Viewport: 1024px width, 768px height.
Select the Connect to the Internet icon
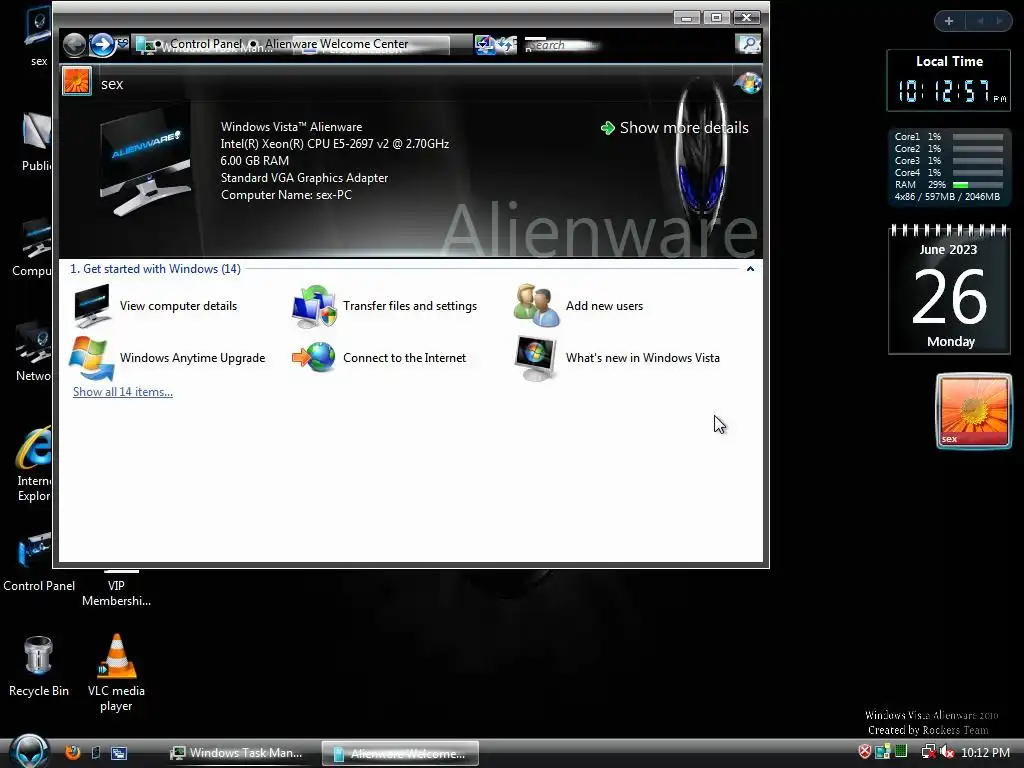coord(314,357)
